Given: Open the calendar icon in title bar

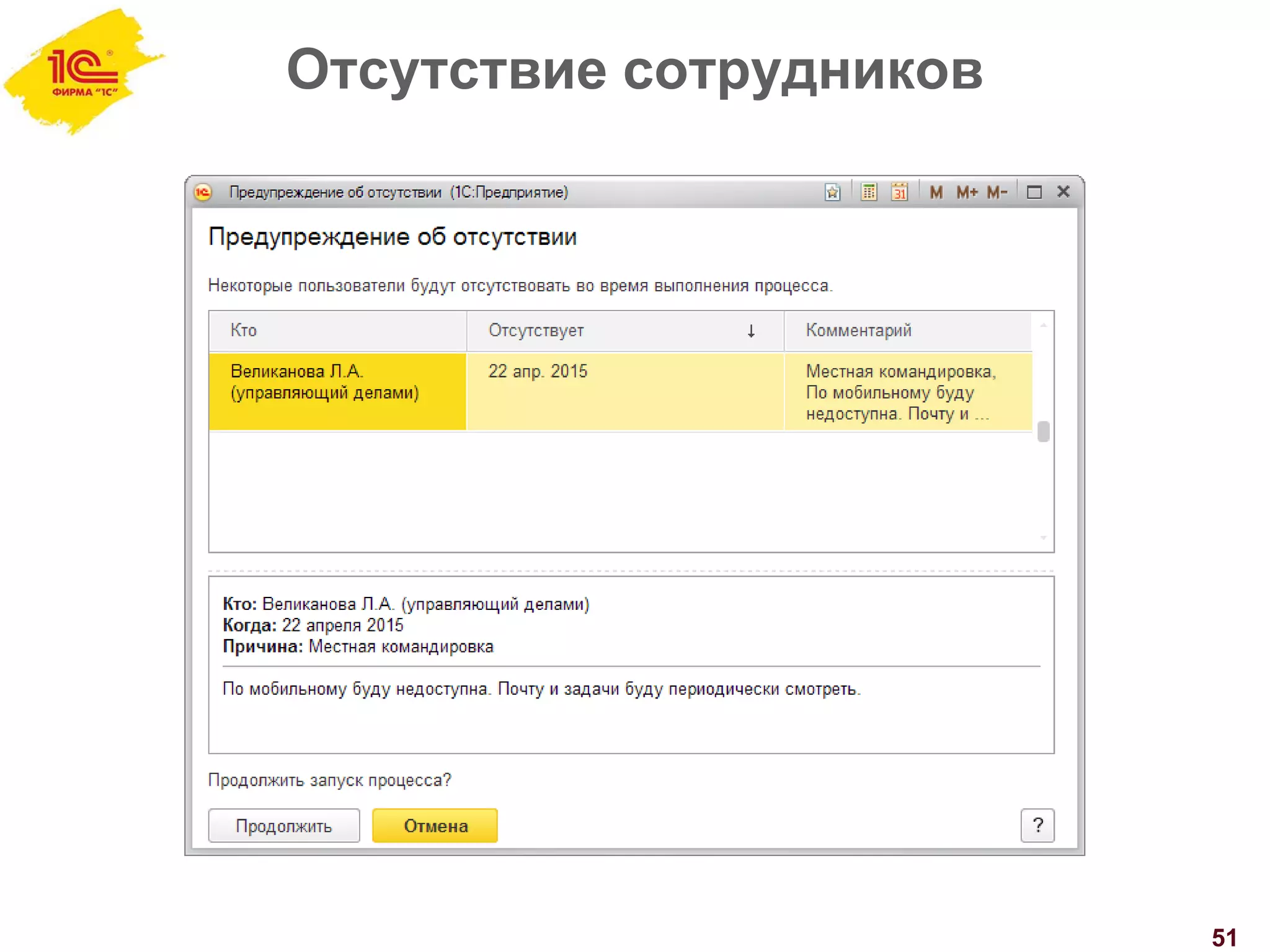Looking at the screenshot, I should coord(899,193).
